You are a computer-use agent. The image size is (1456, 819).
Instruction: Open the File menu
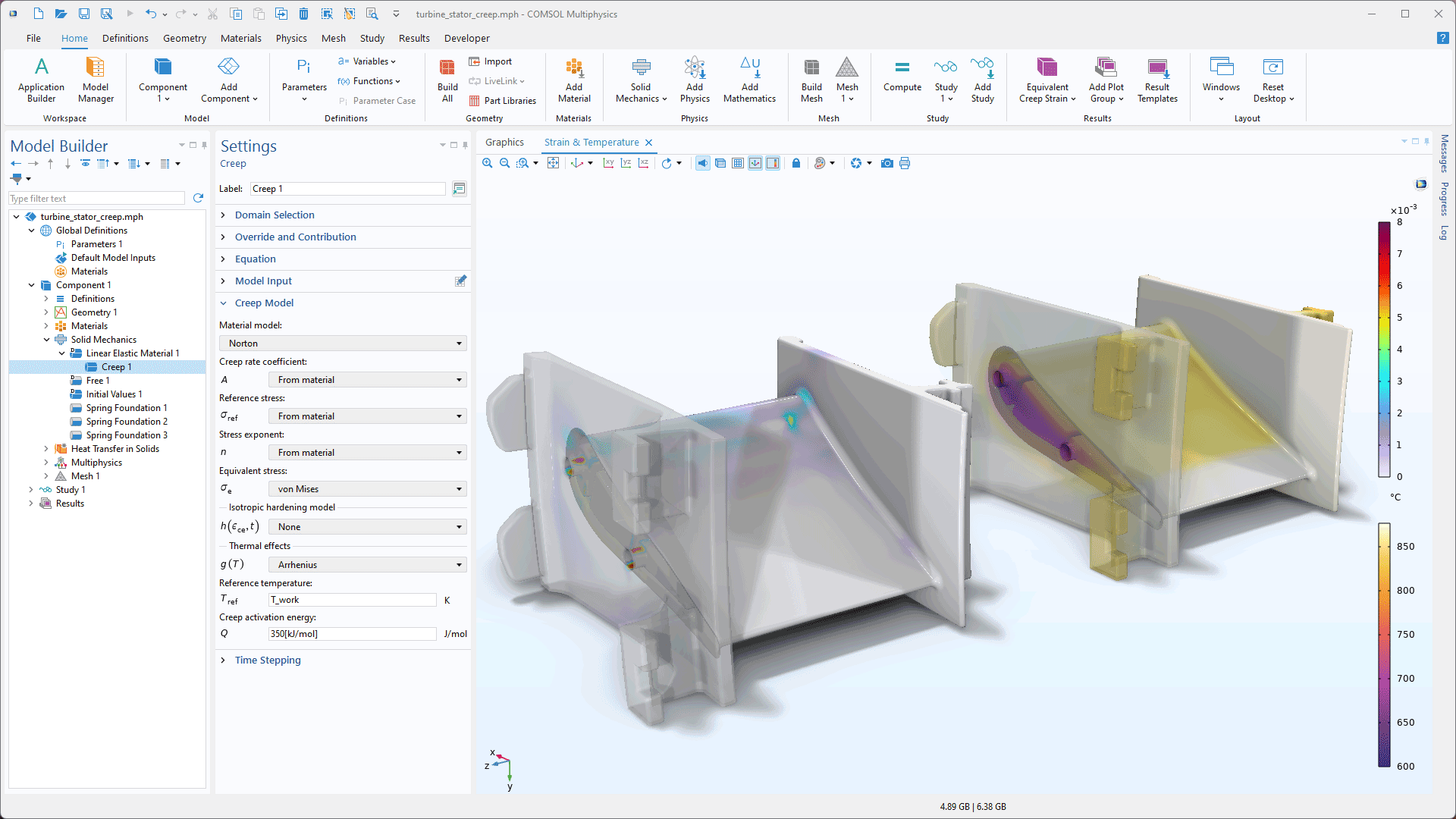pyautogui.click(x=33, y=38)
